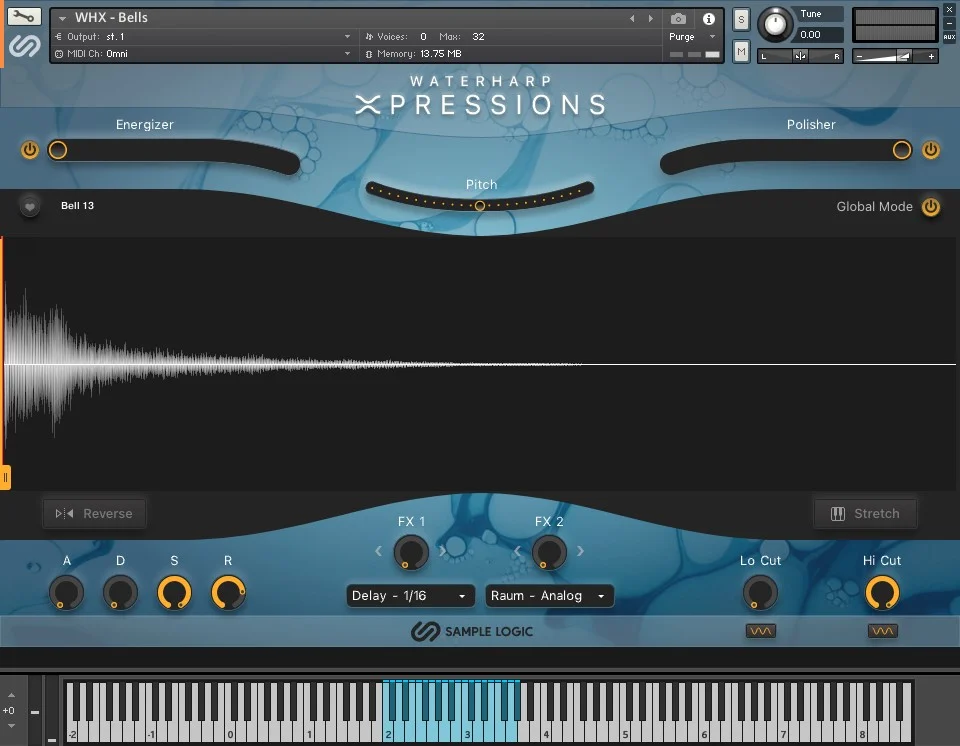960x746 pixels.
Task: Toggle the Polisher power button
Action: pyautogui.click(x=931, y=150)
